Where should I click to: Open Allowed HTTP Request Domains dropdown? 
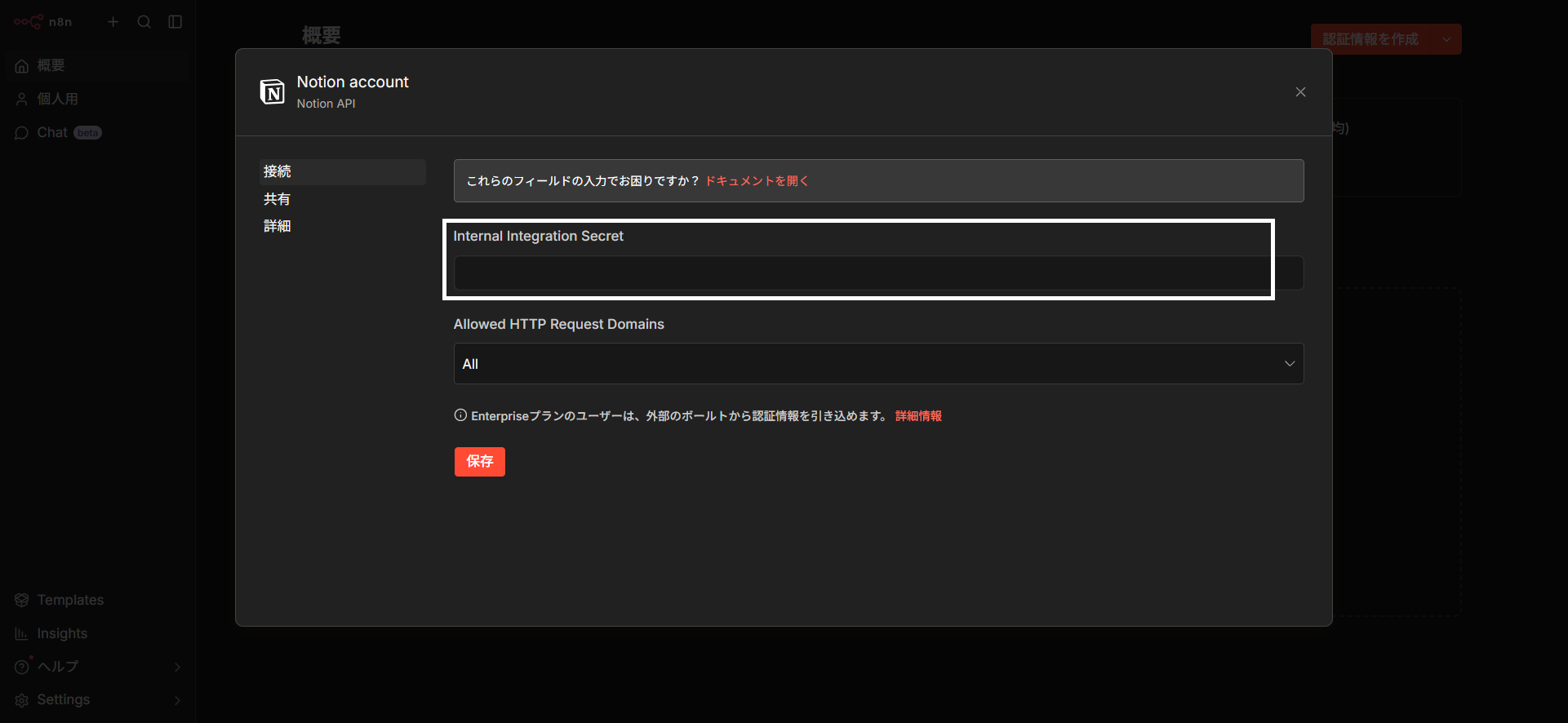(x=878, y=364)
